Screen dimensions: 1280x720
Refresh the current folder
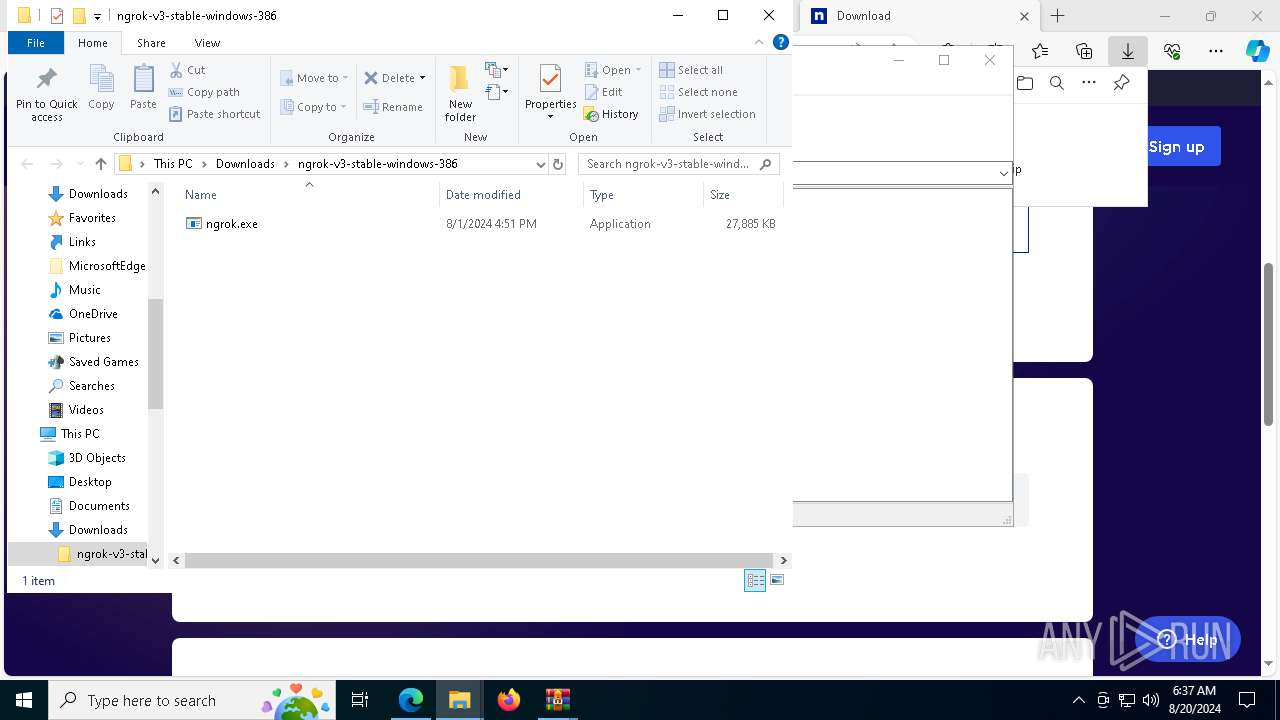point(558,164)
